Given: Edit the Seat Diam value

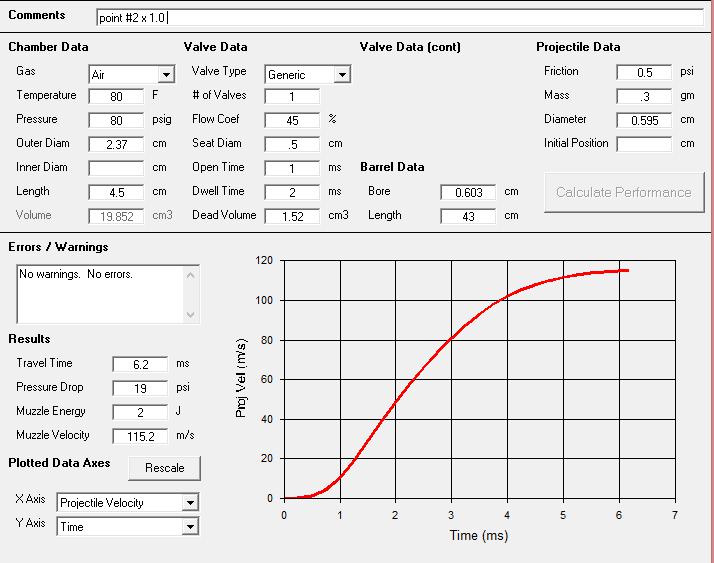Looking at the screenshot, I should click(292, 144).
